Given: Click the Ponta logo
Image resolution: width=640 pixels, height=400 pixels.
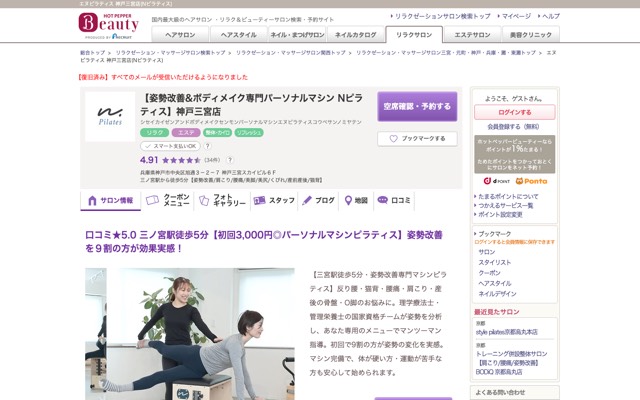Looking at the screenshot, I should [x=531, y=181].
